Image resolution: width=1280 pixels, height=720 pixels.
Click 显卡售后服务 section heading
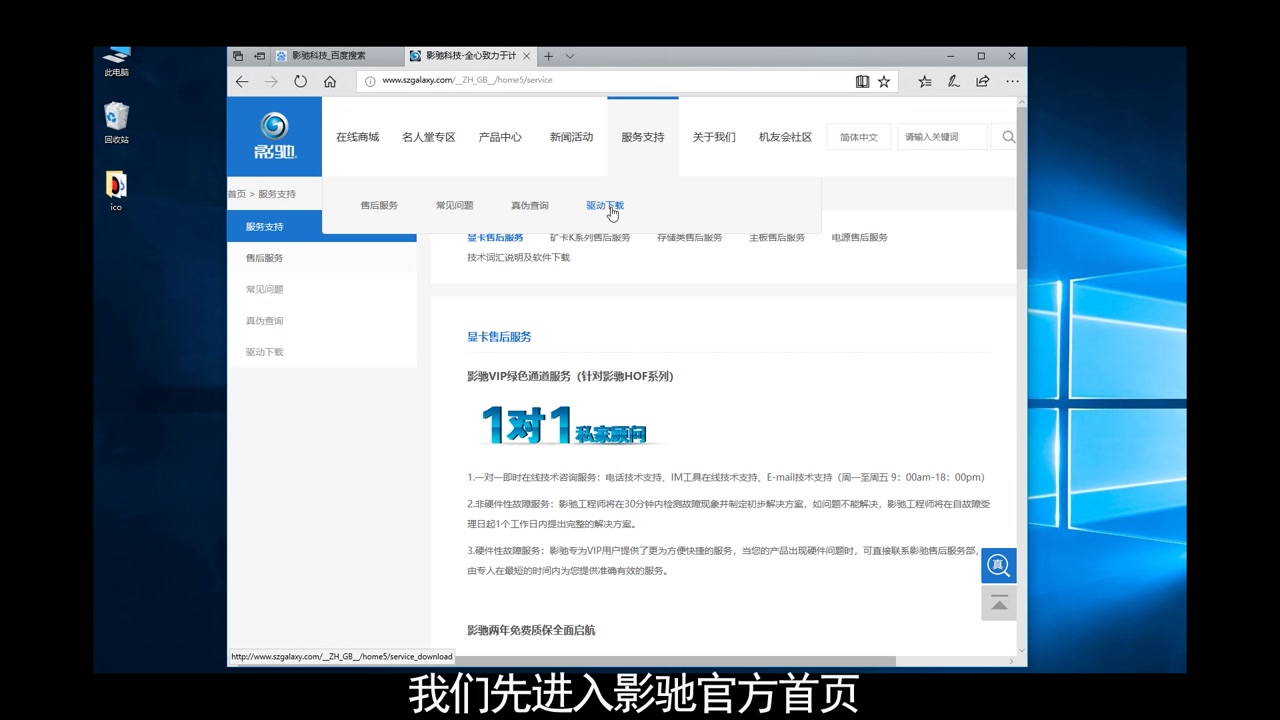click(x=499, y=337)
